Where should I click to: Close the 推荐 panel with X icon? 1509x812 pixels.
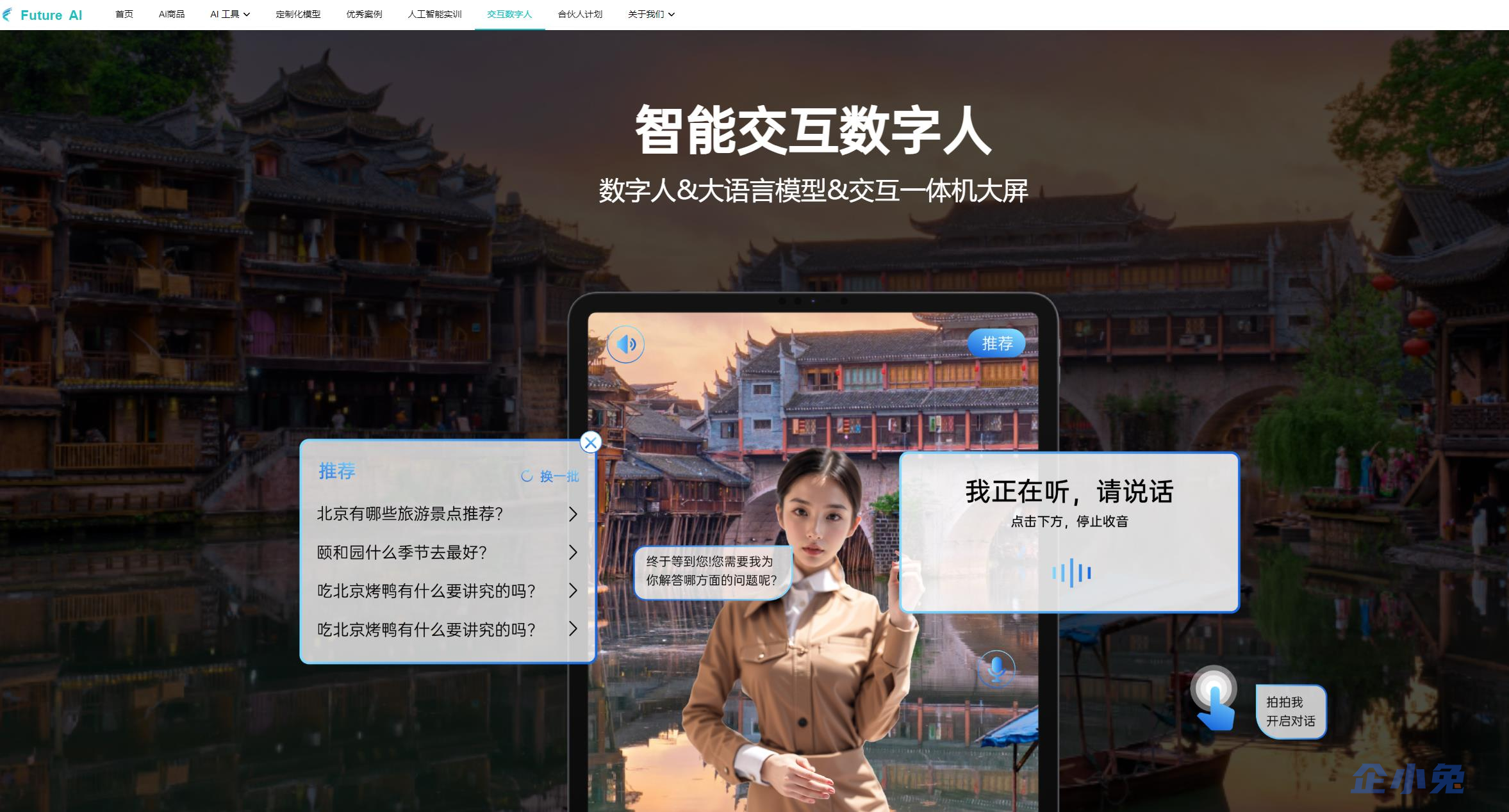590,442
